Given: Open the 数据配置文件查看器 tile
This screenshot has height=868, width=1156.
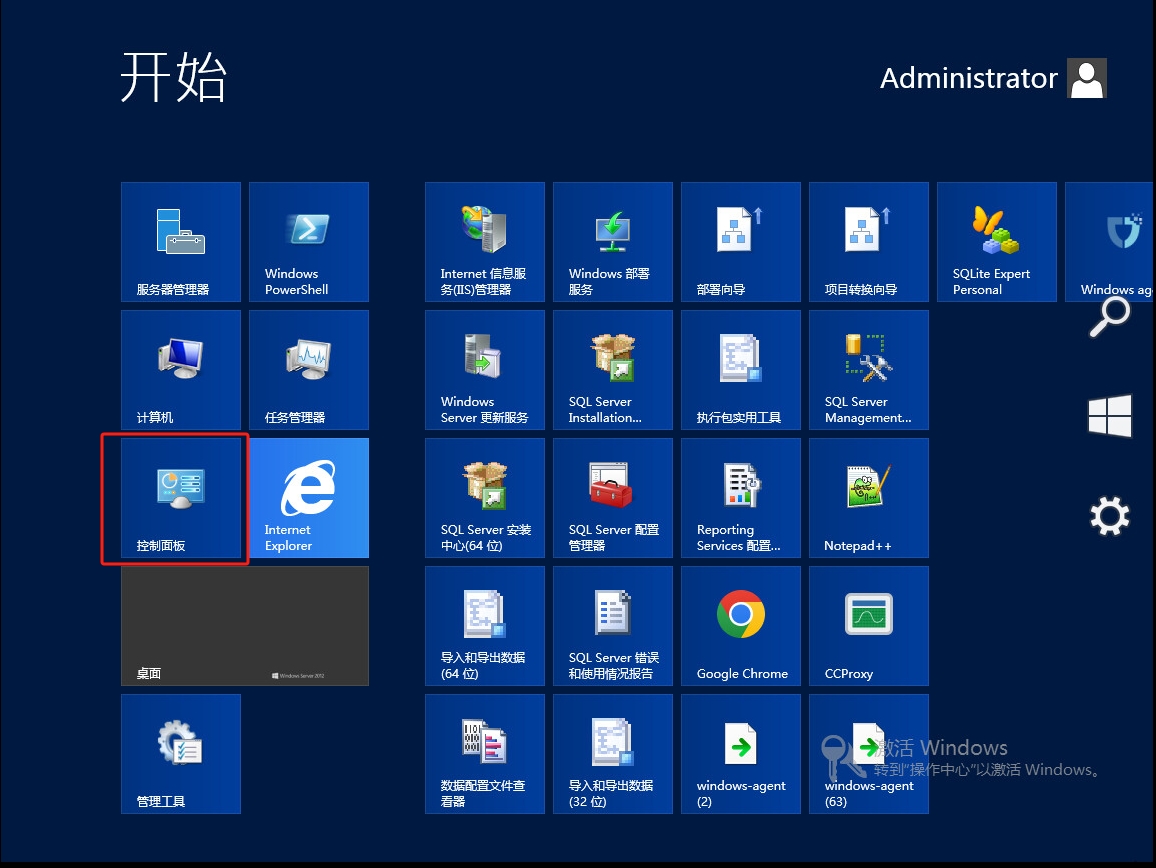Looking at the screenshot, I should (x=484, y=754).
